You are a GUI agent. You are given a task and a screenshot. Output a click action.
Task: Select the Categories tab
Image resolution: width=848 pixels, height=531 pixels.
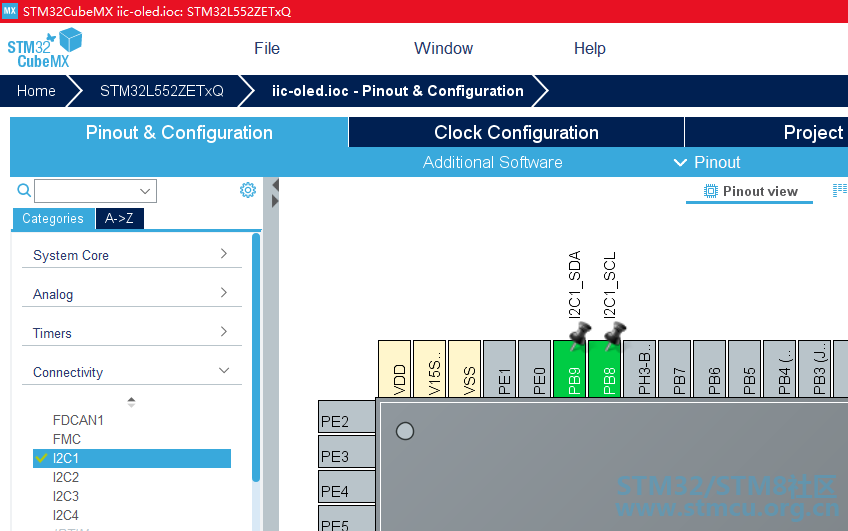pyautogui.click(x=53, y=218)
